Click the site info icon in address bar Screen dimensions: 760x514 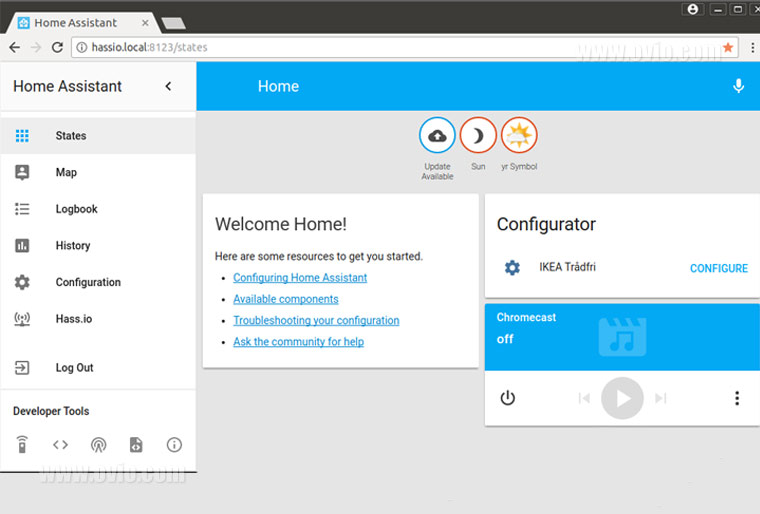click(82, 48)
